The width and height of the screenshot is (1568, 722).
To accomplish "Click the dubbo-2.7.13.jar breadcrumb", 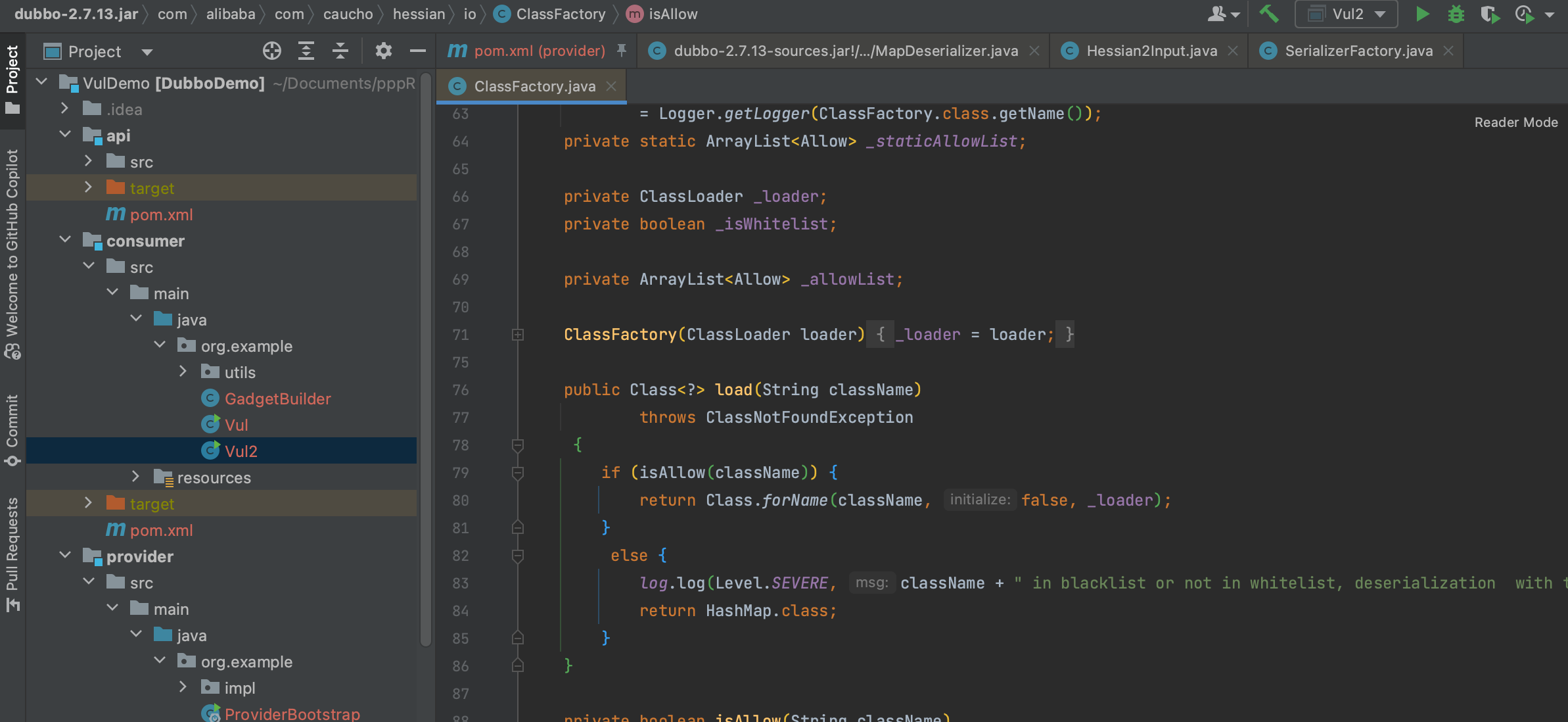I will point(76,14).
